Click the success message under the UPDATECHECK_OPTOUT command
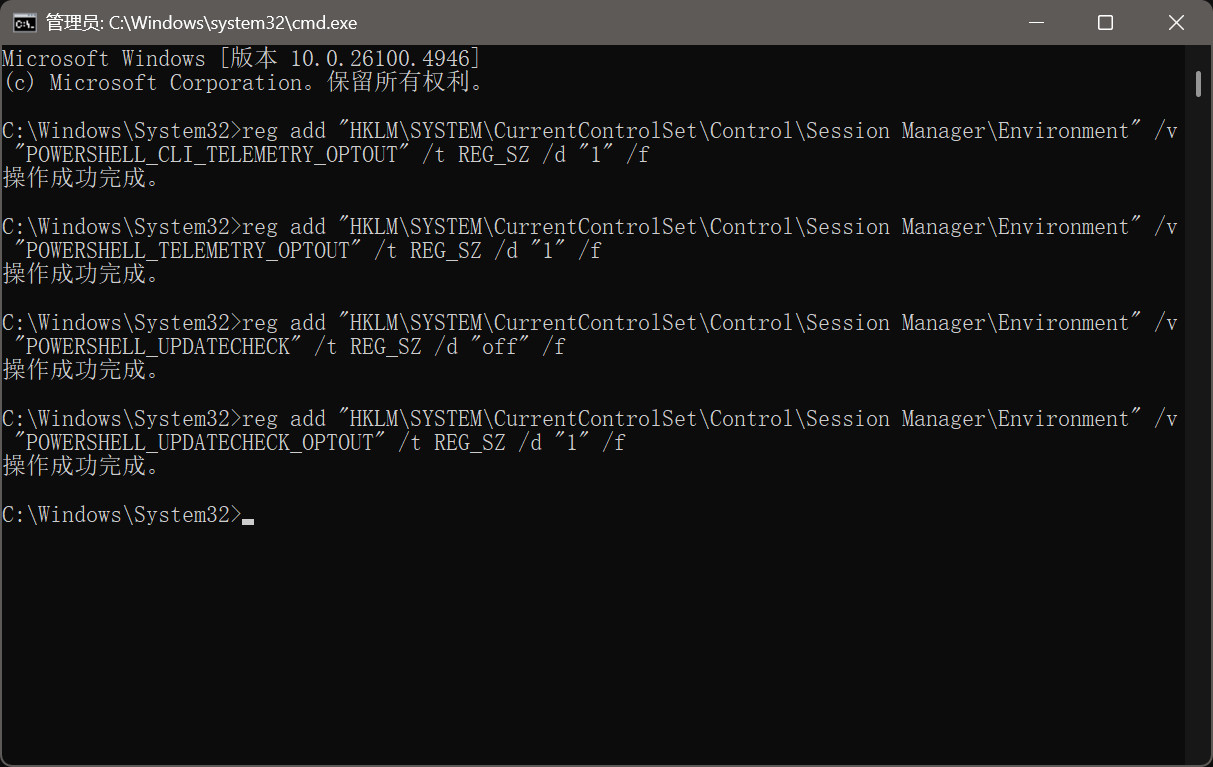The height and width of the screenshot is (767, 1213). [82, 467]
